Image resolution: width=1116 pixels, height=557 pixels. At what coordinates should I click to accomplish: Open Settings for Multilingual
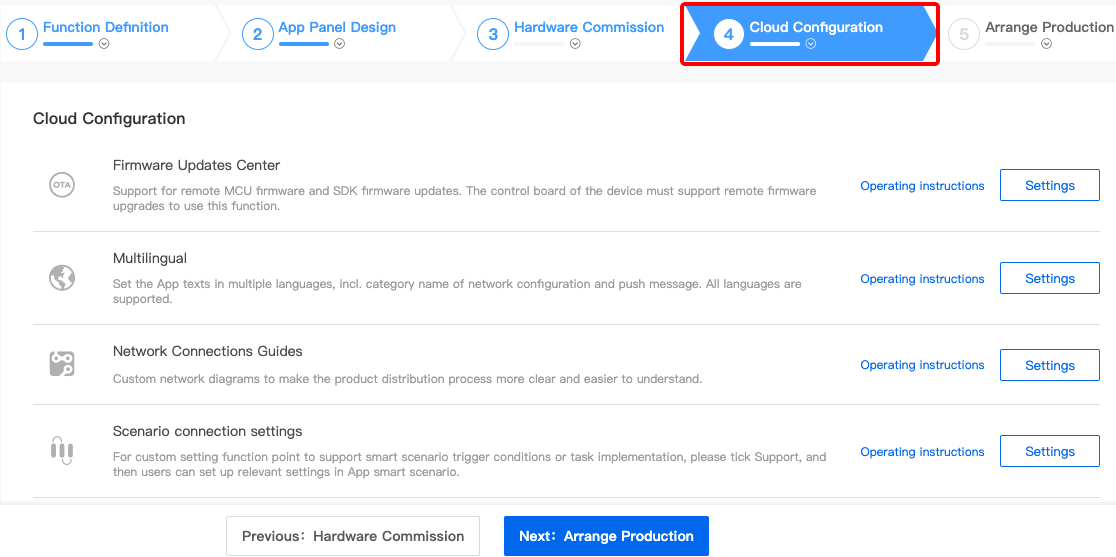[x=1049, y=278]
